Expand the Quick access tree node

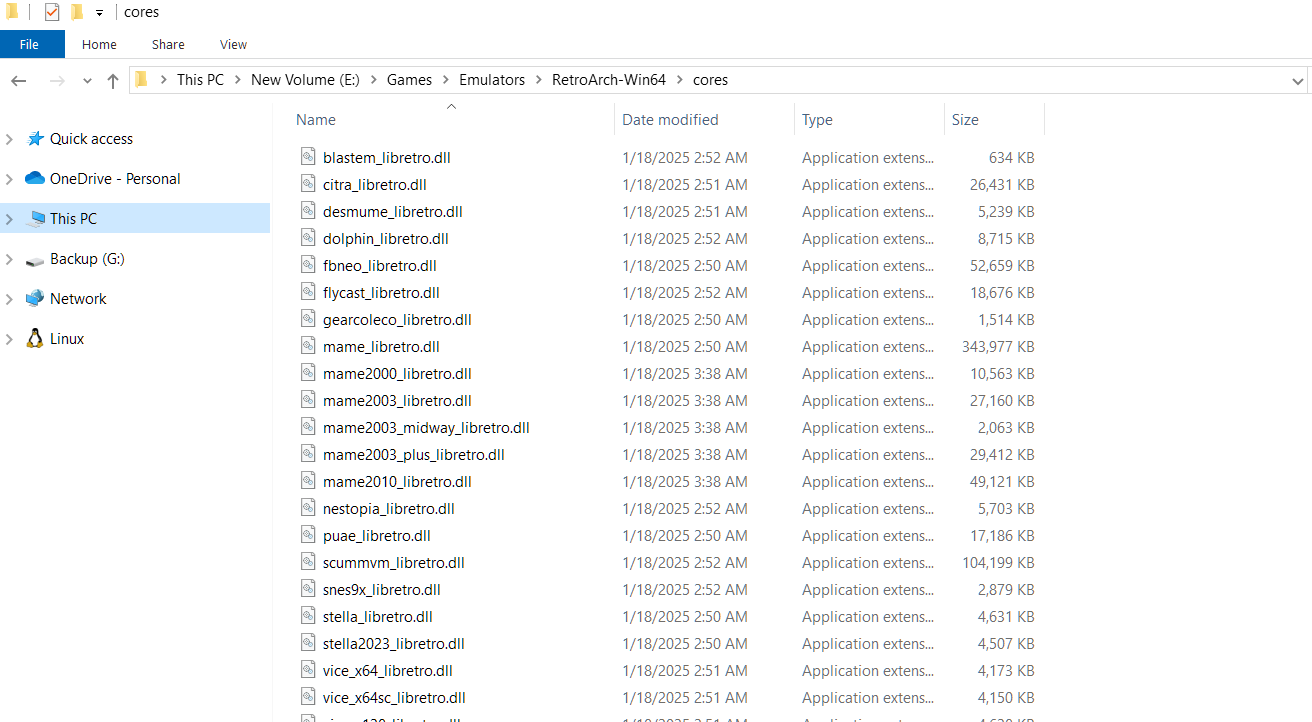point(9,139)
